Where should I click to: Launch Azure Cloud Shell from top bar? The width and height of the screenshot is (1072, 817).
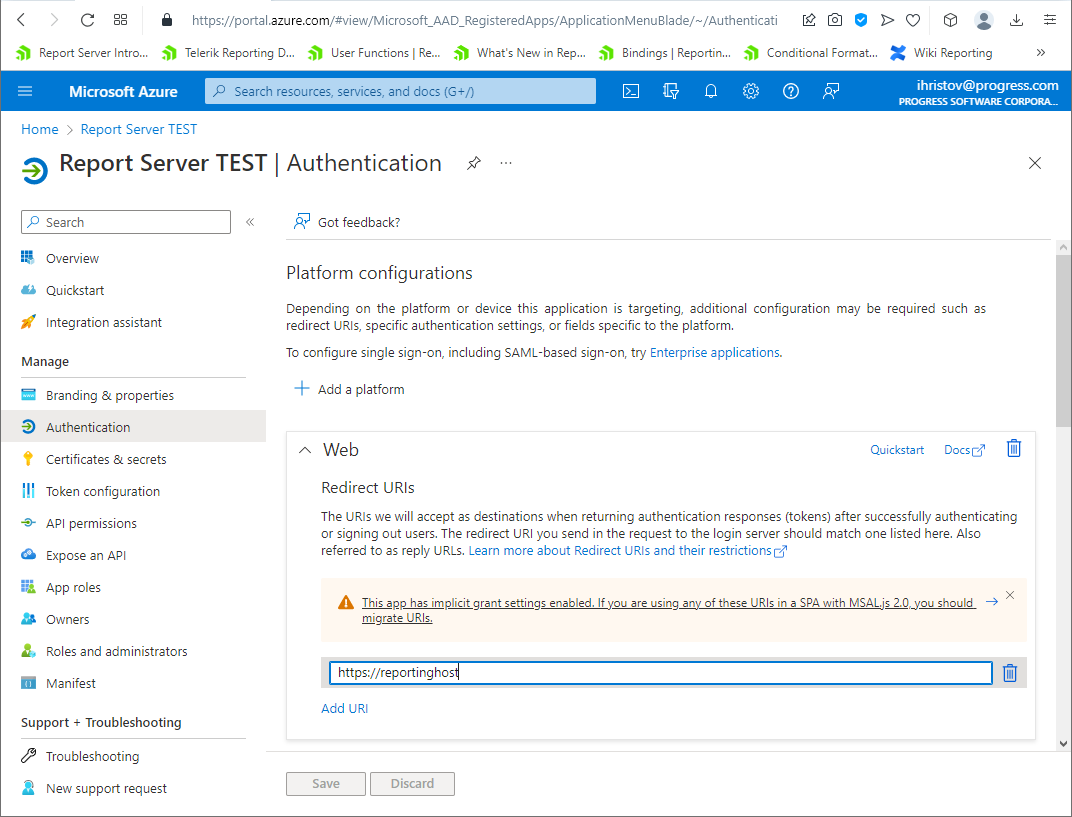pos(631,91)
